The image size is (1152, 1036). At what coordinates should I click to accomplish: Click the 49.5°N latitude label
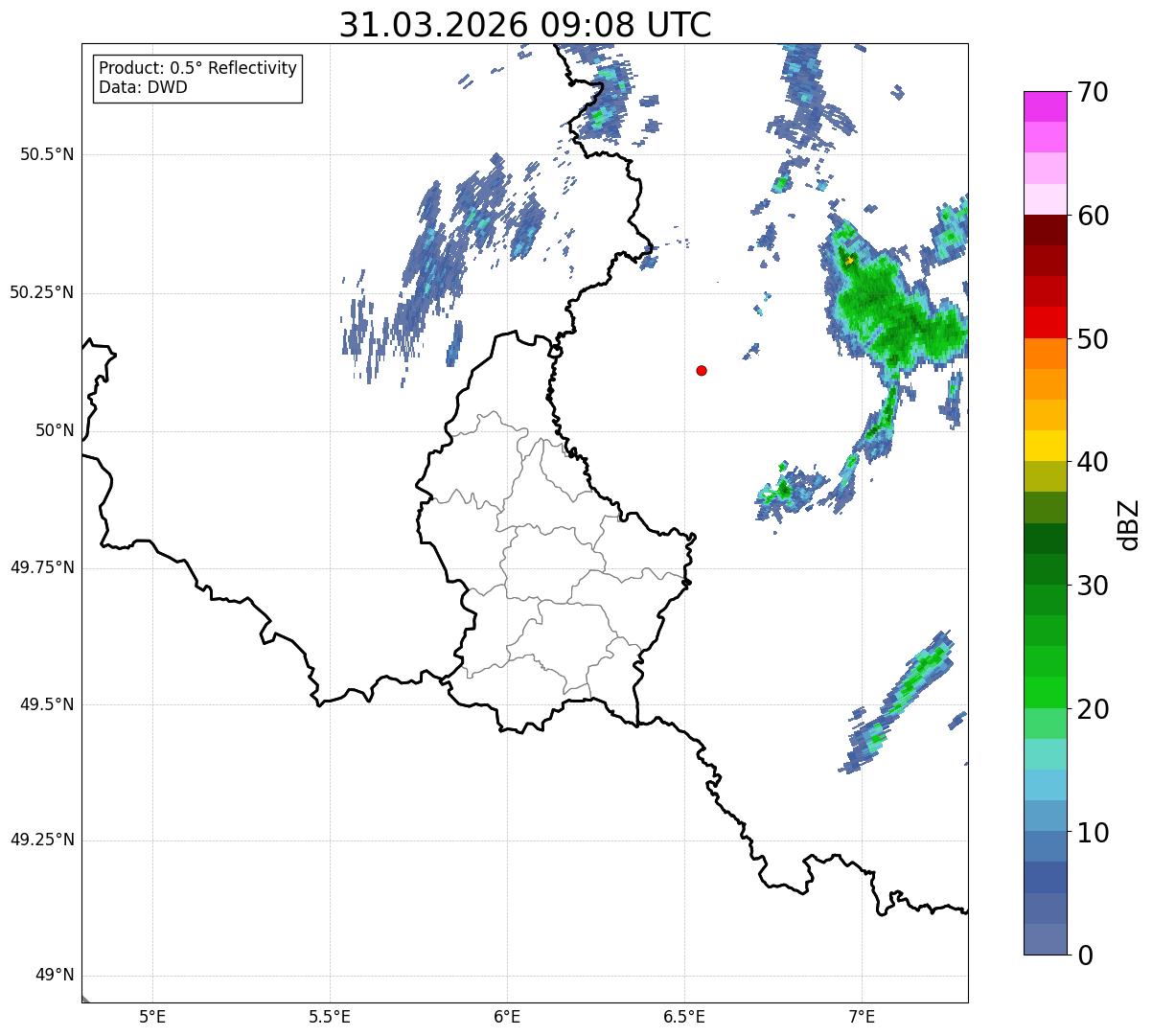pos(47,704)
